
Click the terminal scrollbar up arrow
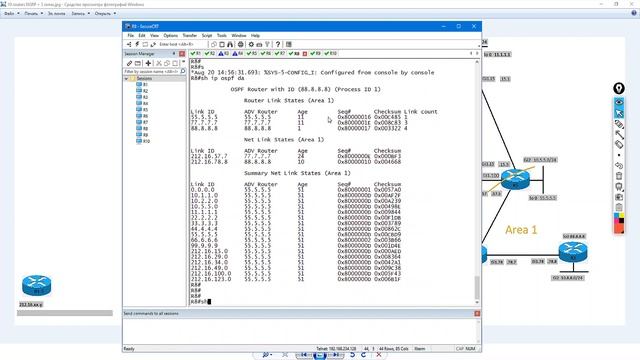pos(477,62)
